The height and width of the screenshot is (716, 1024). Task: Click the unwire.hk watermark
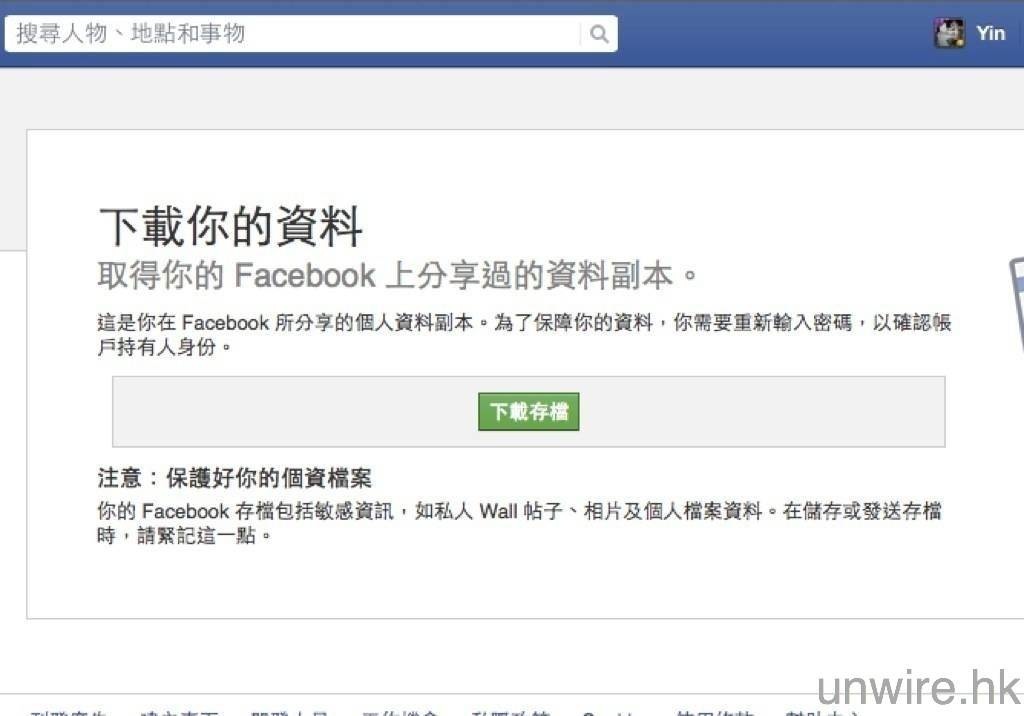[x=919, y=687]
